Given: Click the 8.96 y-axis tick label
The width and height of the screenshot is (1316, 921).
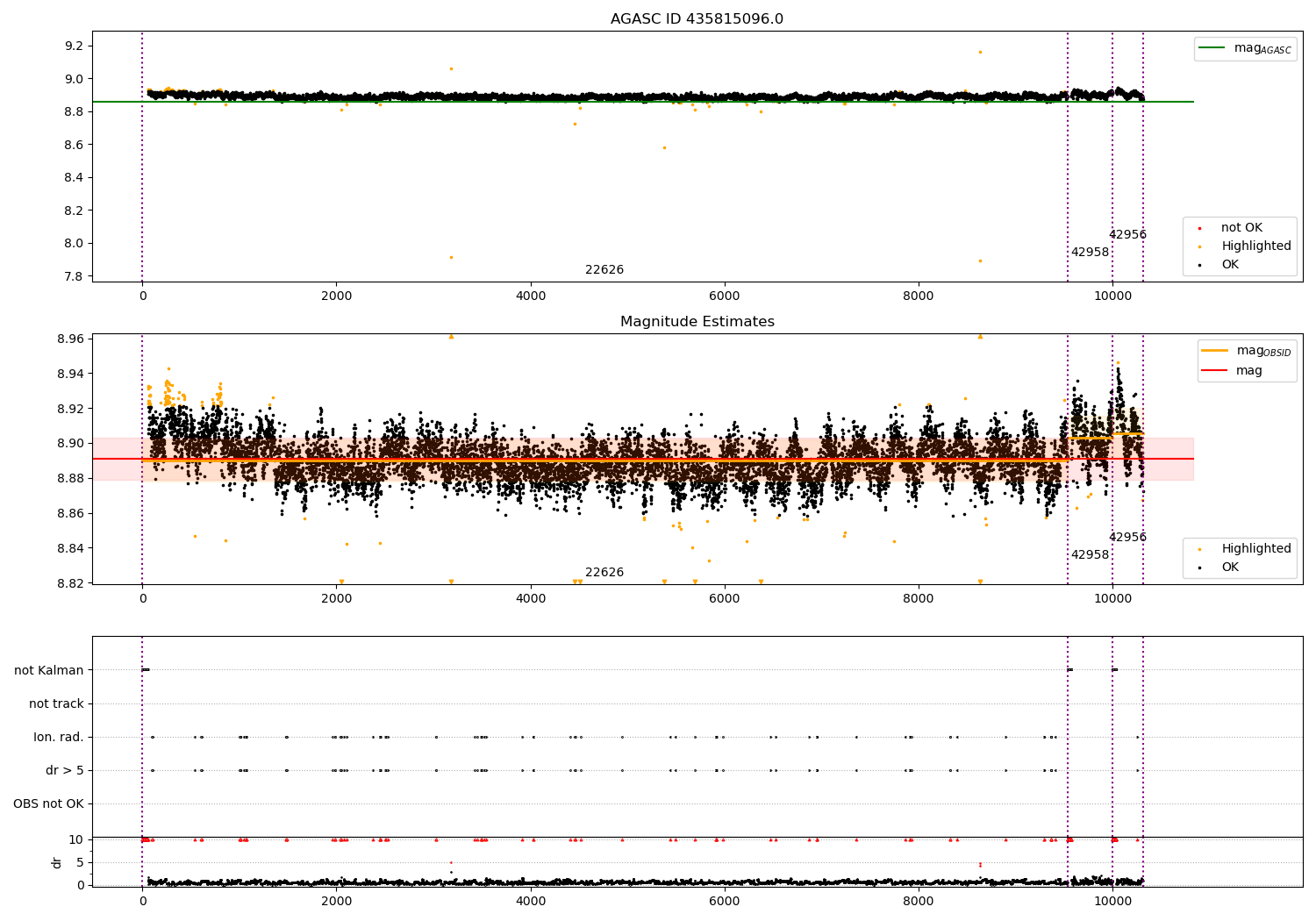Looking at the screenshot, I should tap(70, 339).
